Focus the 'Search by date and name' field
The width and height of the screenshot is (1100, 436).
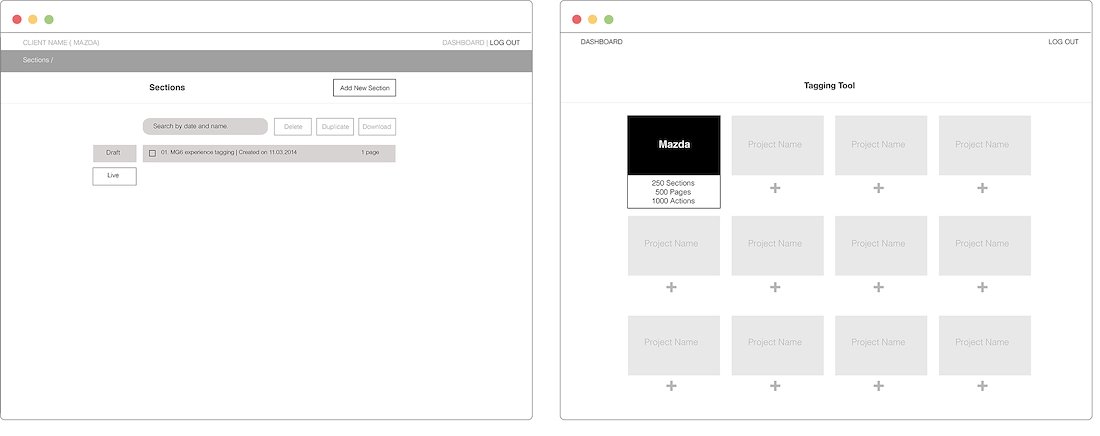pyautogui.click(x=205, y=126)
